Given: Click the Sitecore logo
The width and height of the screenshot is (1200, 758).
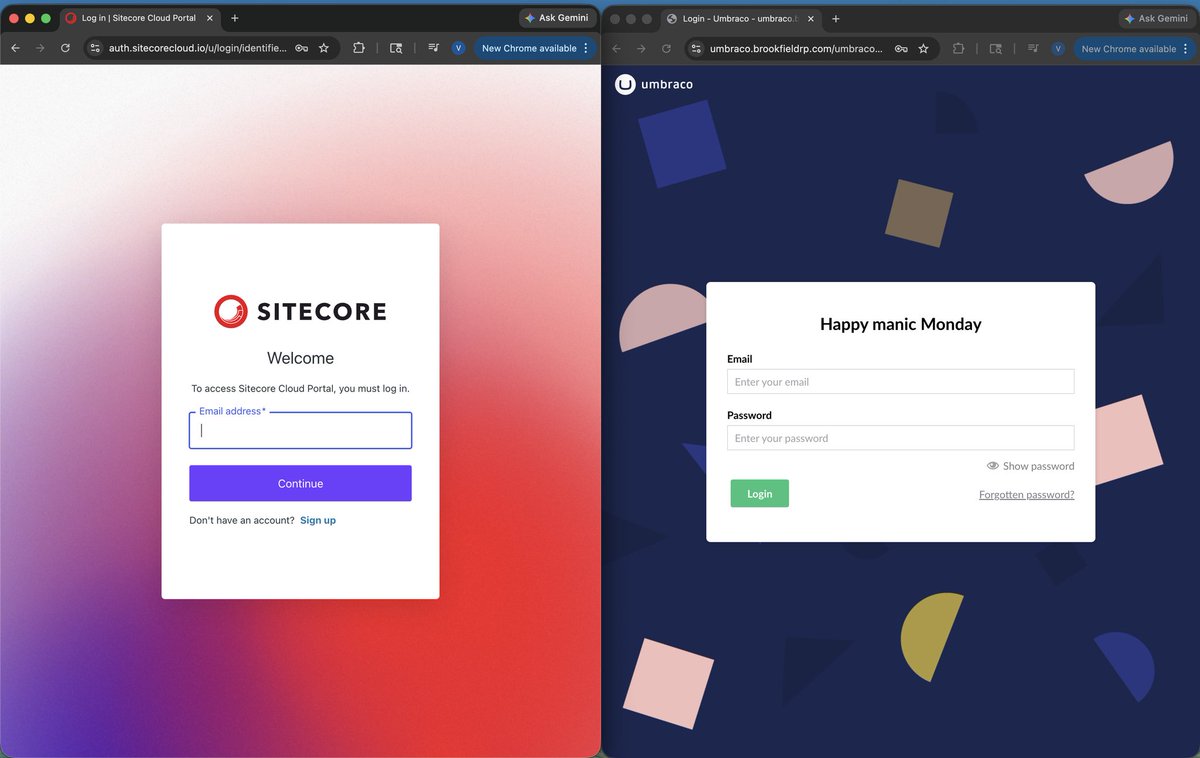Looking at the screenshot, I should tap(300, 311).
